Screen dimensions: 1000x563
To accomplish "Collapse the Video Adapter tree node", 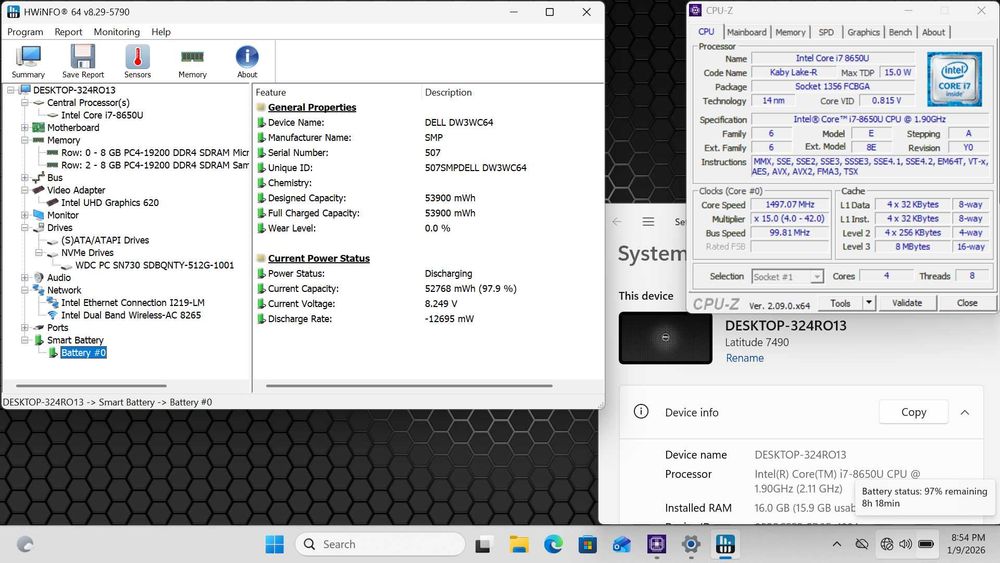I will pos(24,190).
